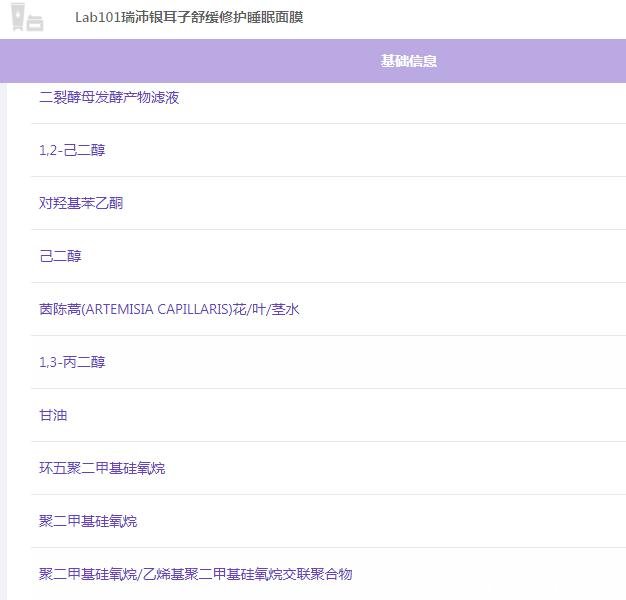This screenshot has height=600, width=626.
Task: Open the 茵陈蒿 (ARTEMISIA CAPILLARIS) ingredient
Action: coord(169,310)
